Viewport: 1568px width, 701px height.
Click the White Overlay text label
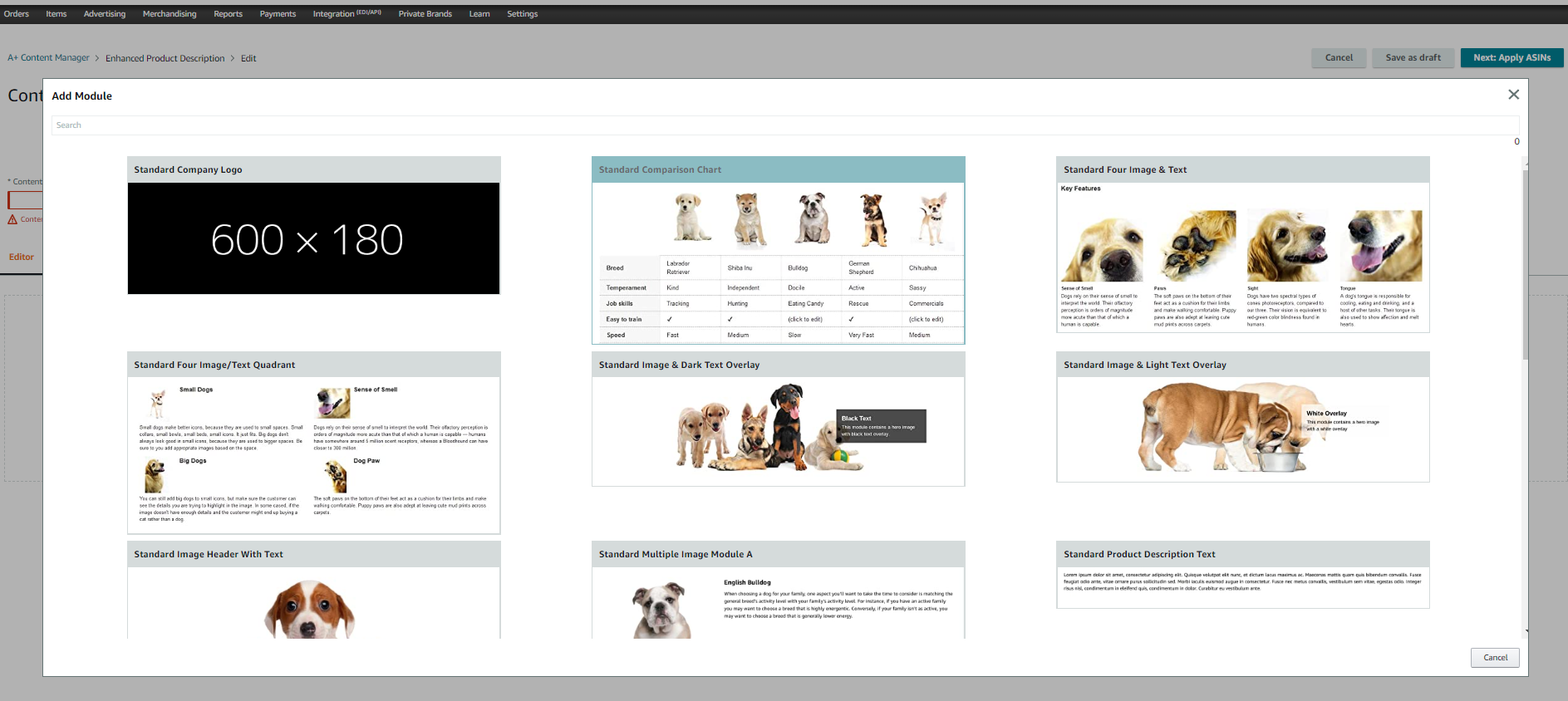[1326, 414]
